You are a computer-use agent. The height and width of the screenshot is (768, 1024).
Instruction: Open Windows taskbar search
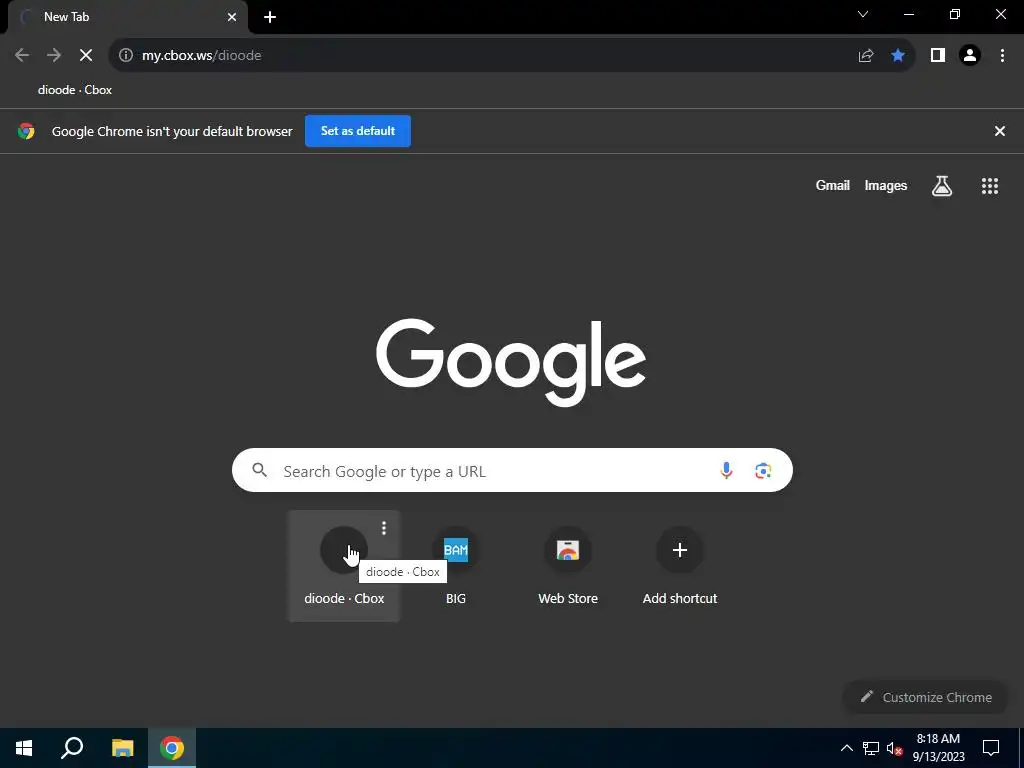click(72, 748)
